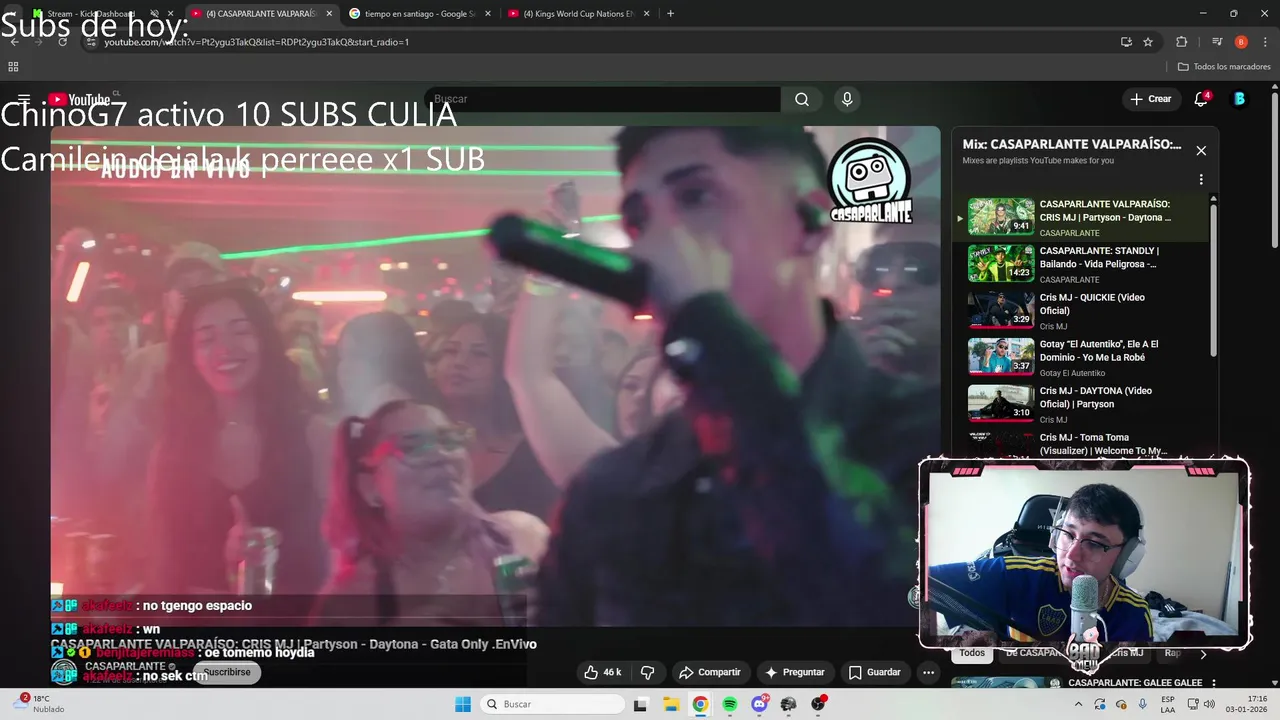Like the video with thumbs up

(x=602, y=672)
